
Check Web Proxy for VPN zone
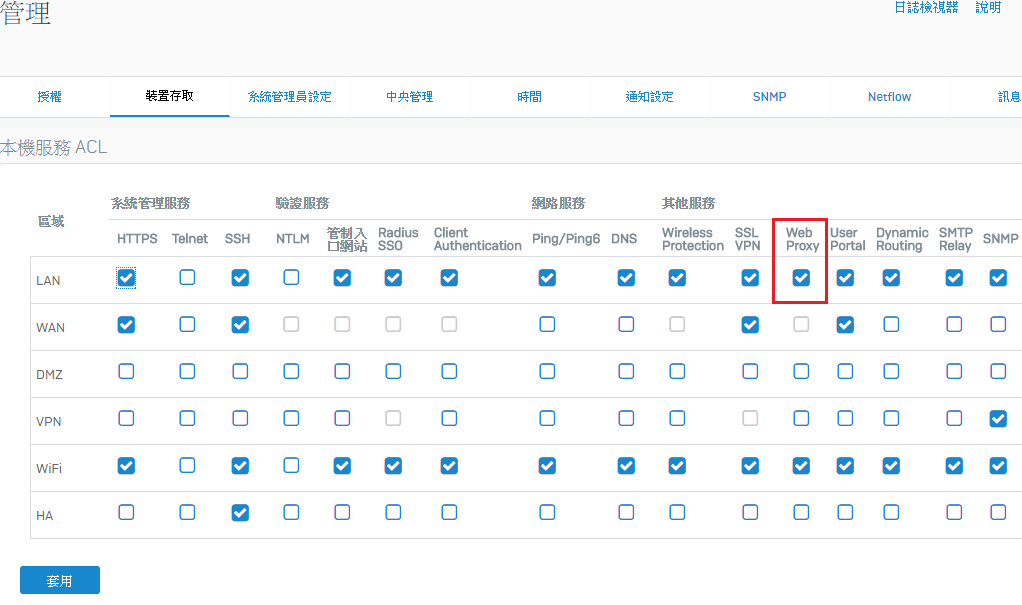(x=801, y=419)
